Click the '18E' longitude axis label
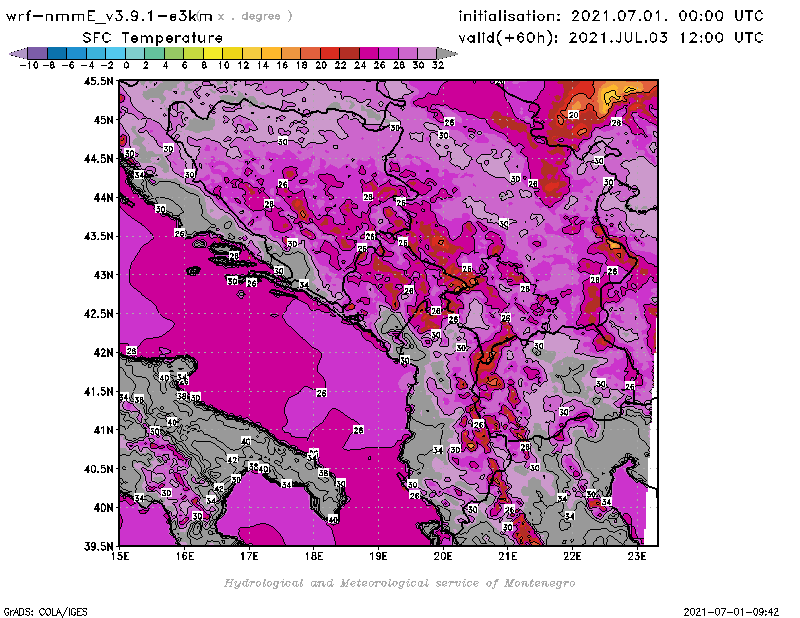Viewport: 800px width, 618px height. tap(314, 556)
